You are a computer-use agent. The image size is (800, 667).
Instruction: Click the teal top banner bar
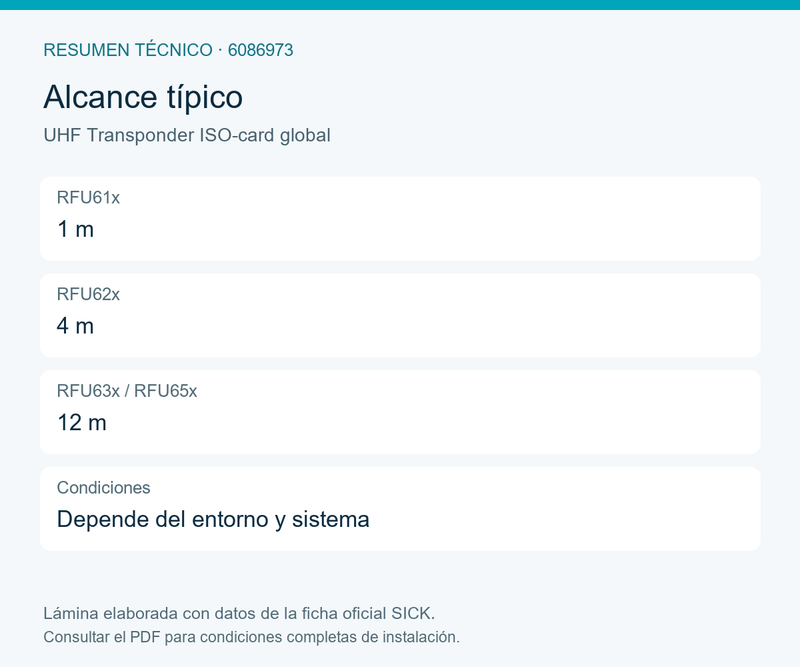400,5
